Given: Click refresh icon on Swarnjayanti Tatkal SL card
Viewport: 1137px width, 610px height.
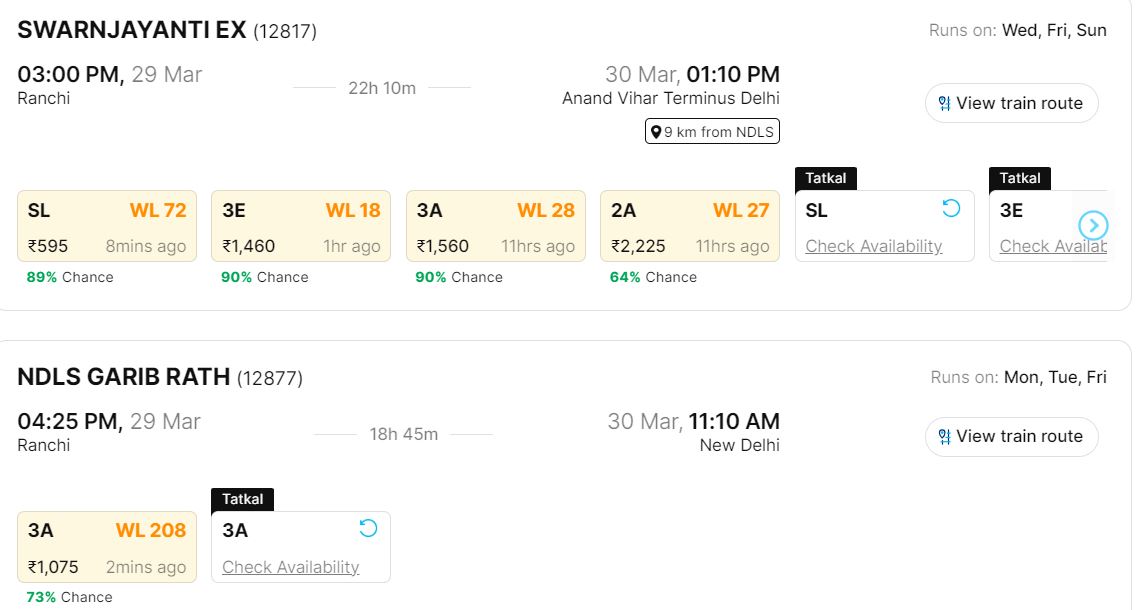Looking at the screenshot, I should tap(951, 208).
